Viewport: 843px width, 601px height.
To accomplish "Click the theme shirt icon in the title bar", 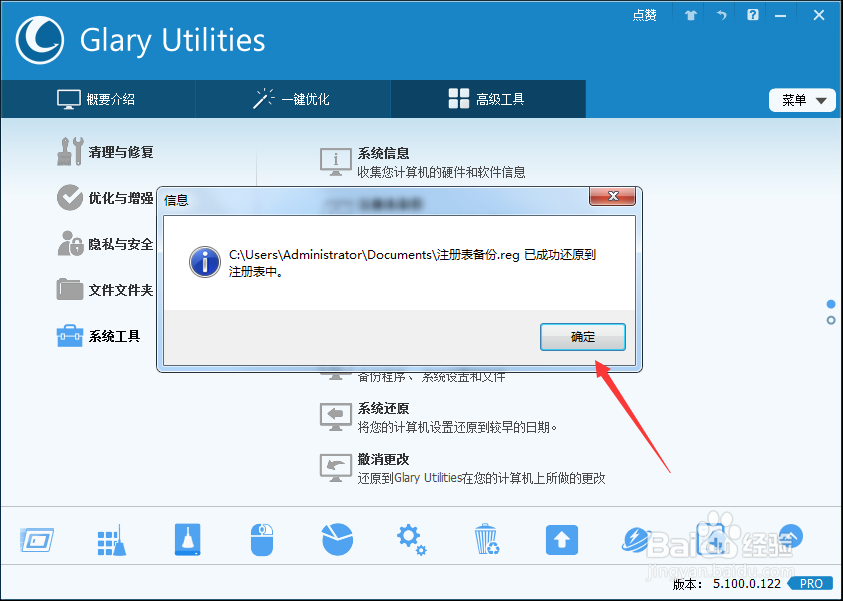I will pyautogui.click(x=689, y=15).
